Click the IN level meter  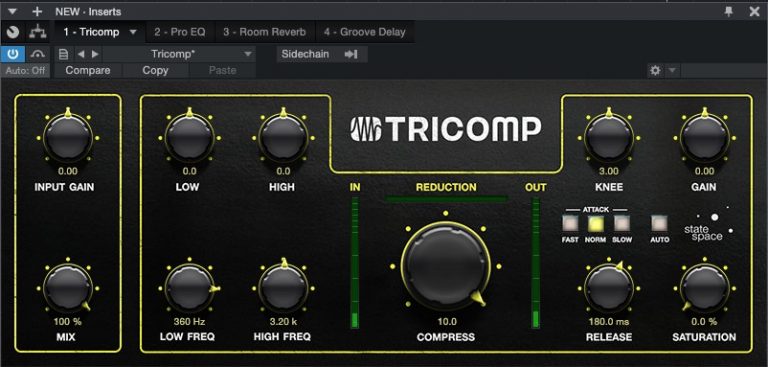tap(355, 263)
